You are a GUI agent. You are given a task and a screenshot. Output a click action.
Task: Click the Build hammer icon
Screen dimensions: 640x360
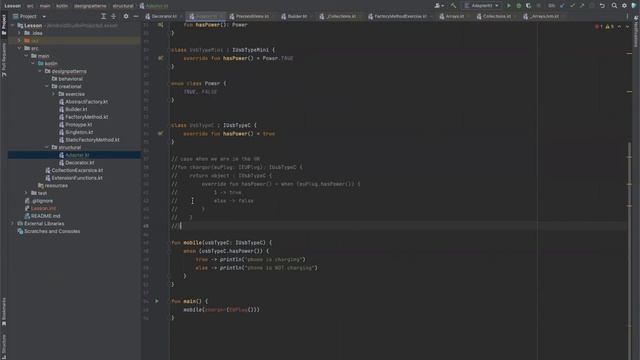point(453,6)
